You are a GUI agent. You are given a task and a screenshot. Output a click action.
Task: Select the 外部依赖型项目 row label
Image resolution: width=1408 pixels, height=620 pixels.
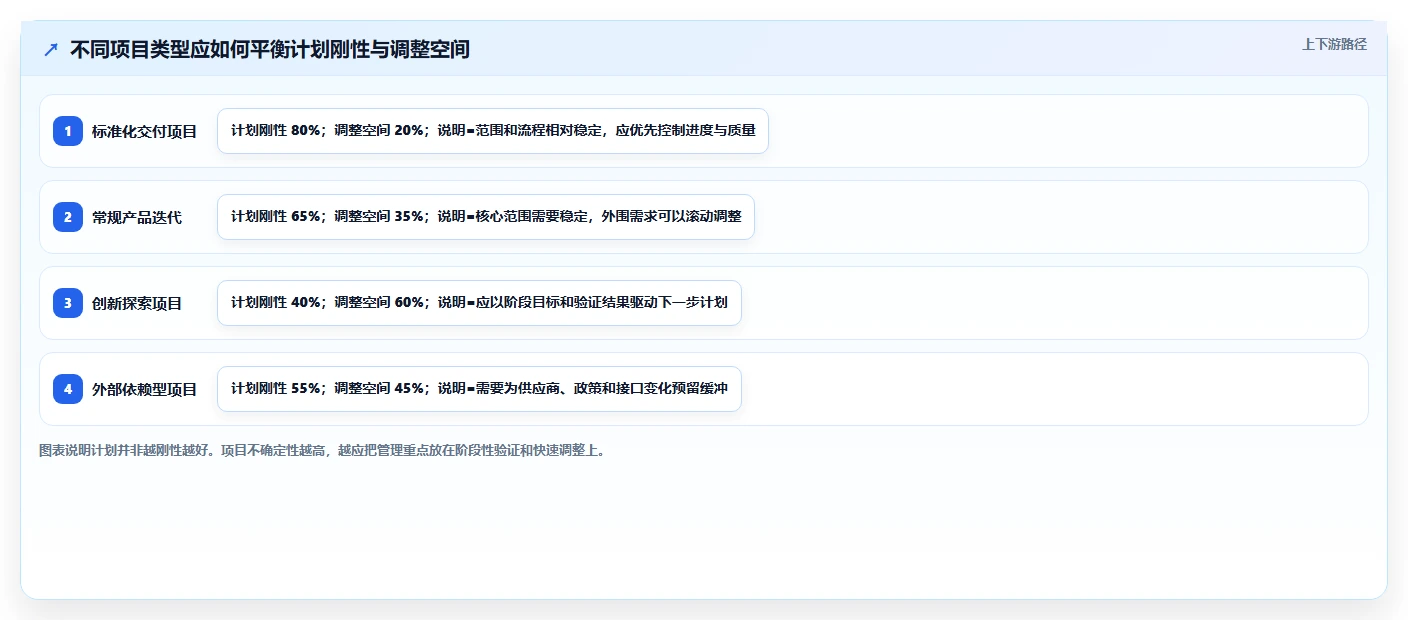(x=145, y=389)
